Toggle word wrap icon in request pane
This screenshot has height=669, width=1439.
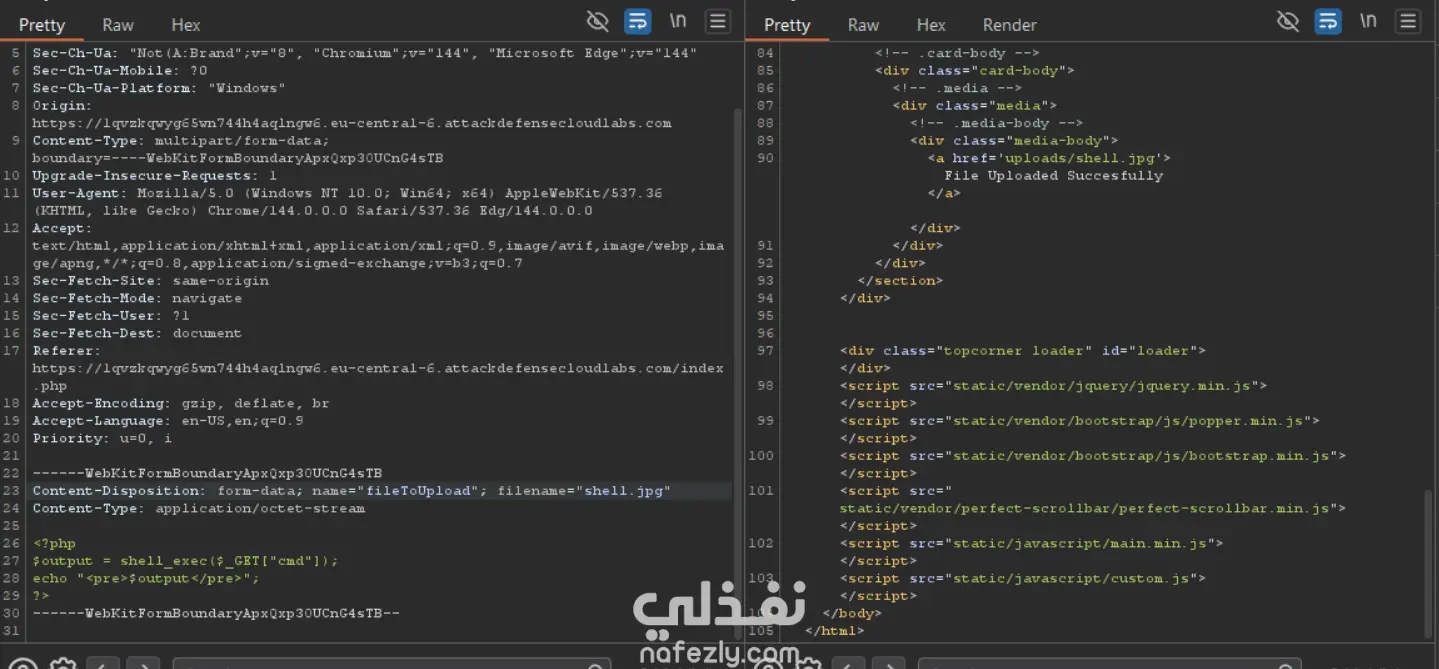637,21
